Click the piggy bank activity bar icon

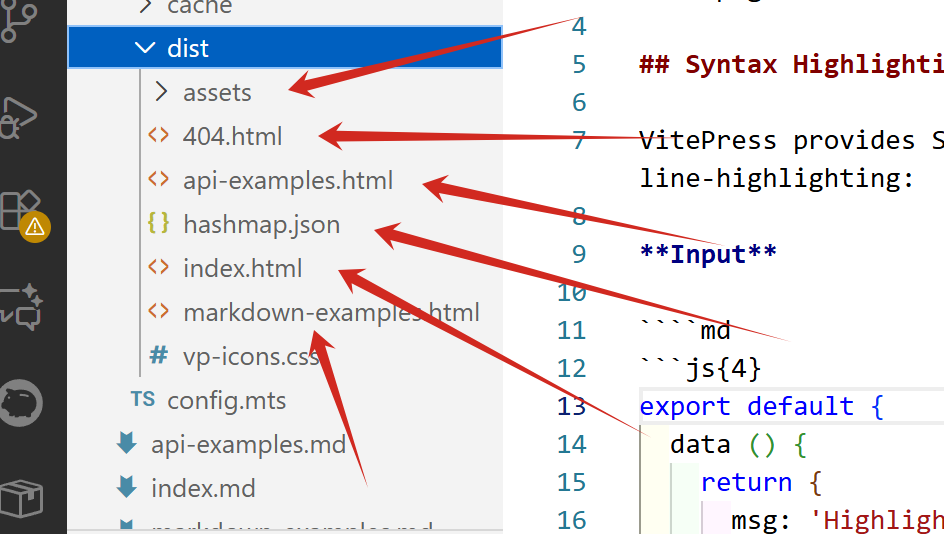point(22,400)
